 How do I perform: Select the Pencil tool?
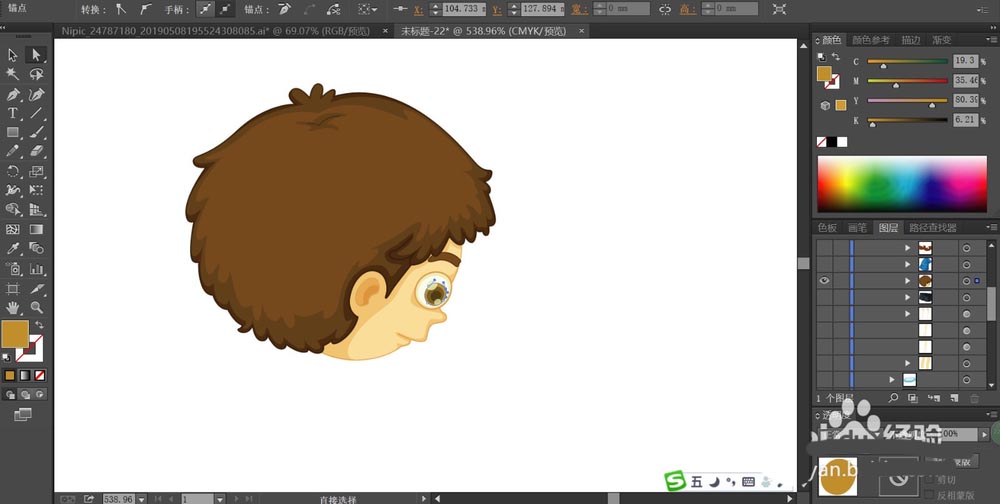pos(13,151)
